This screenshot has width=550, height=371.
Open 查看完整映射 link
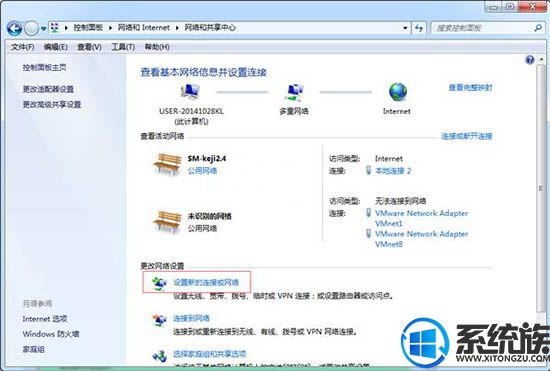pyautogui.click(x=470, y=87)
